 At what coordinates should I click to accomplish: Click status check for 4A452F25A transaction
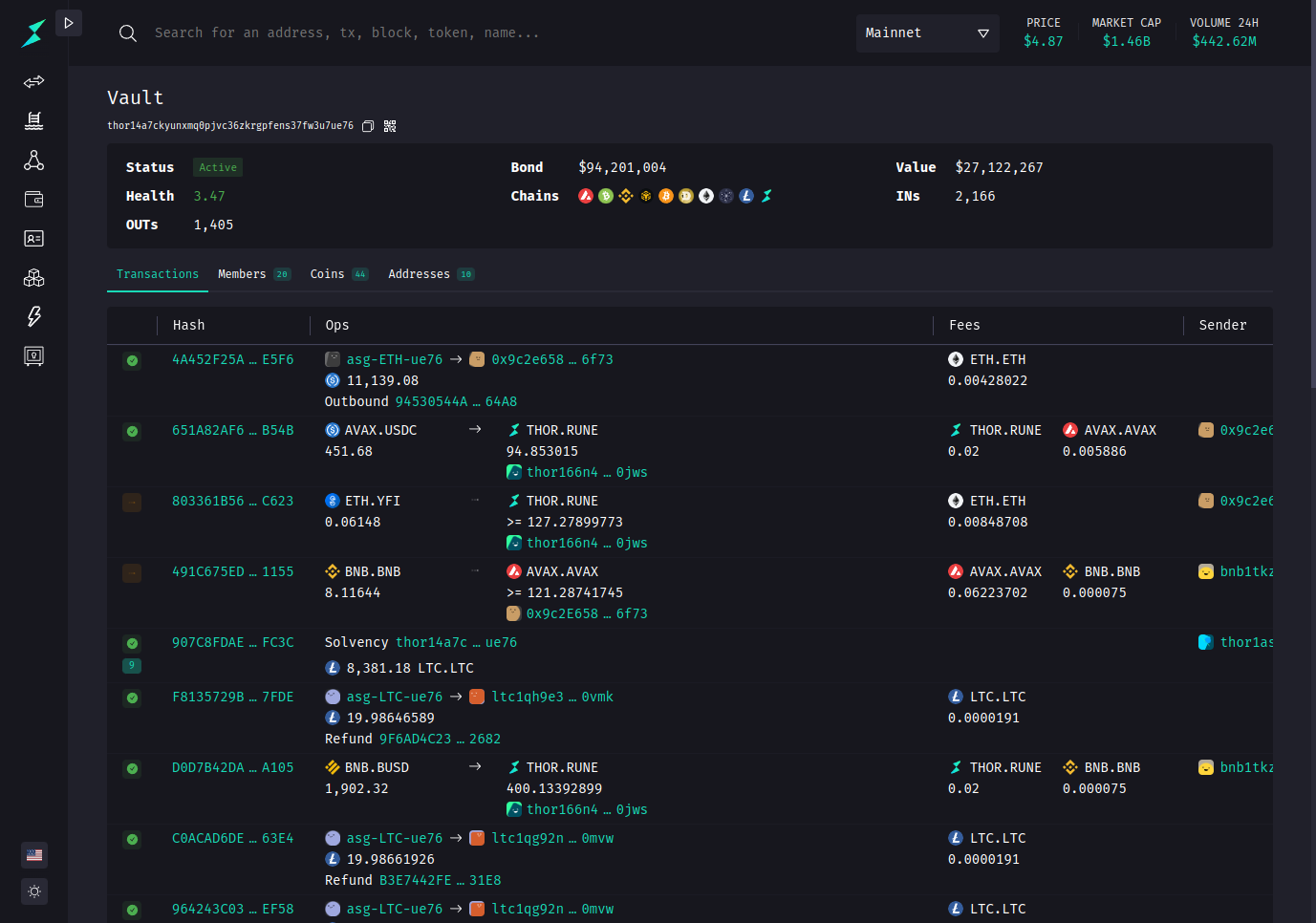tap(132, 360)
